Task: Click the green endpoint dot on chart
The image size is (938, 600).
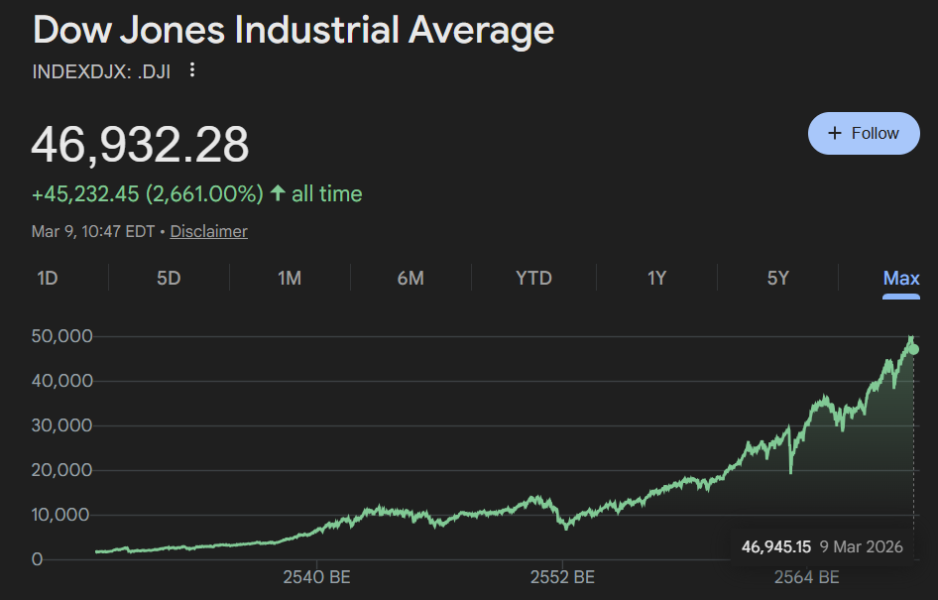Action: coord(913,349)
